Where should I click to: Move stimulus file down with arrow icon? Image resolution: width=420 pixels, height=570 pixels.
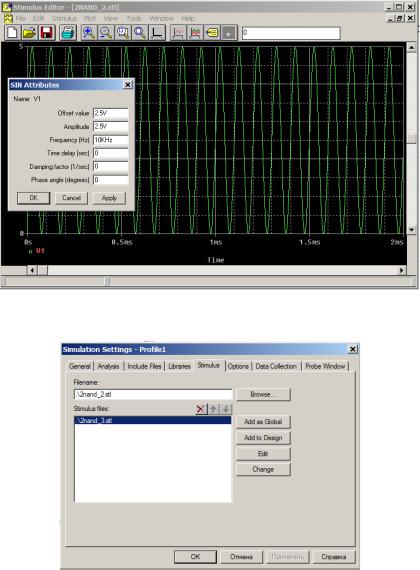(x=226, y=409)
